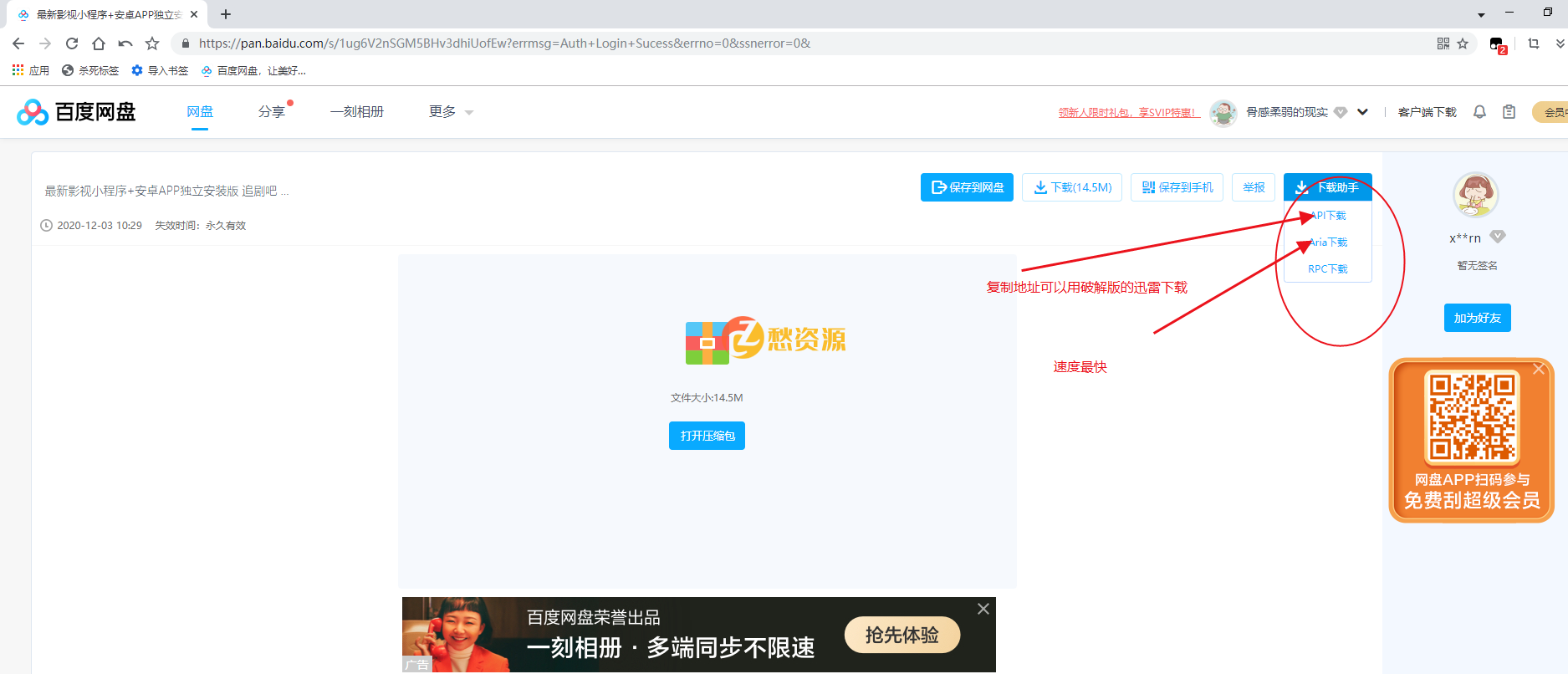The image size is (1568, 674).
Task: Open the 下载助手 dropdown button
Action: pyautogui.click(x=1328, y=187)
